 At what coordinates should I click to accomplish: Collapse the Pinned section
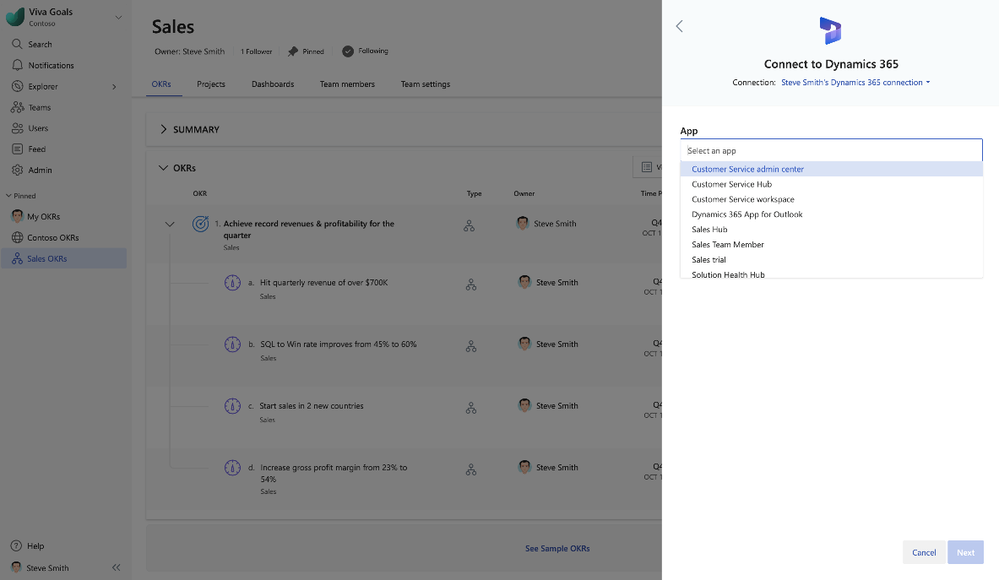9,196
